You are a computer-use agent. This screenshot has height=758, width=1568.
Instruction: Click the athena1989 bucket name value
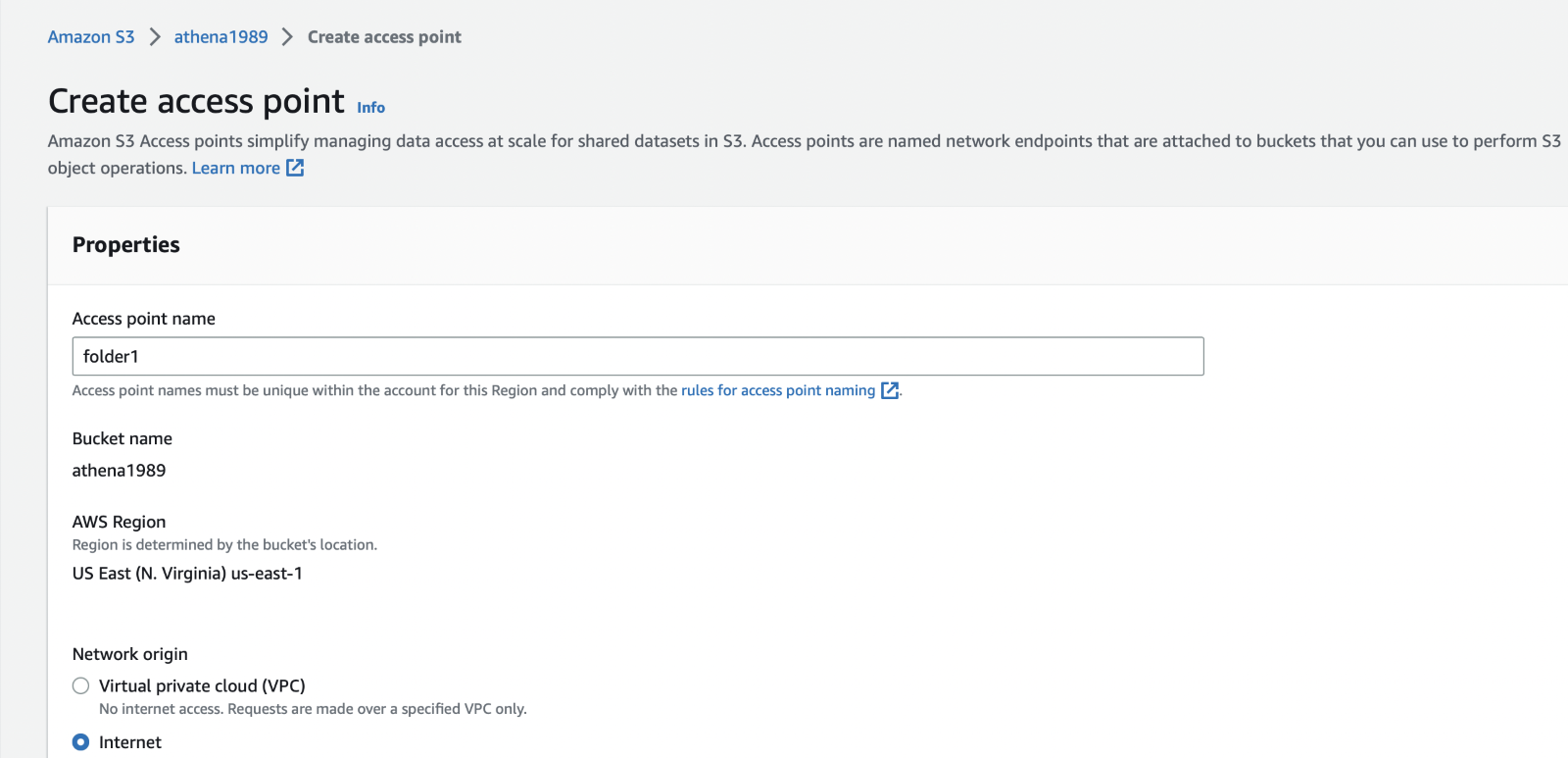[120, 471]
